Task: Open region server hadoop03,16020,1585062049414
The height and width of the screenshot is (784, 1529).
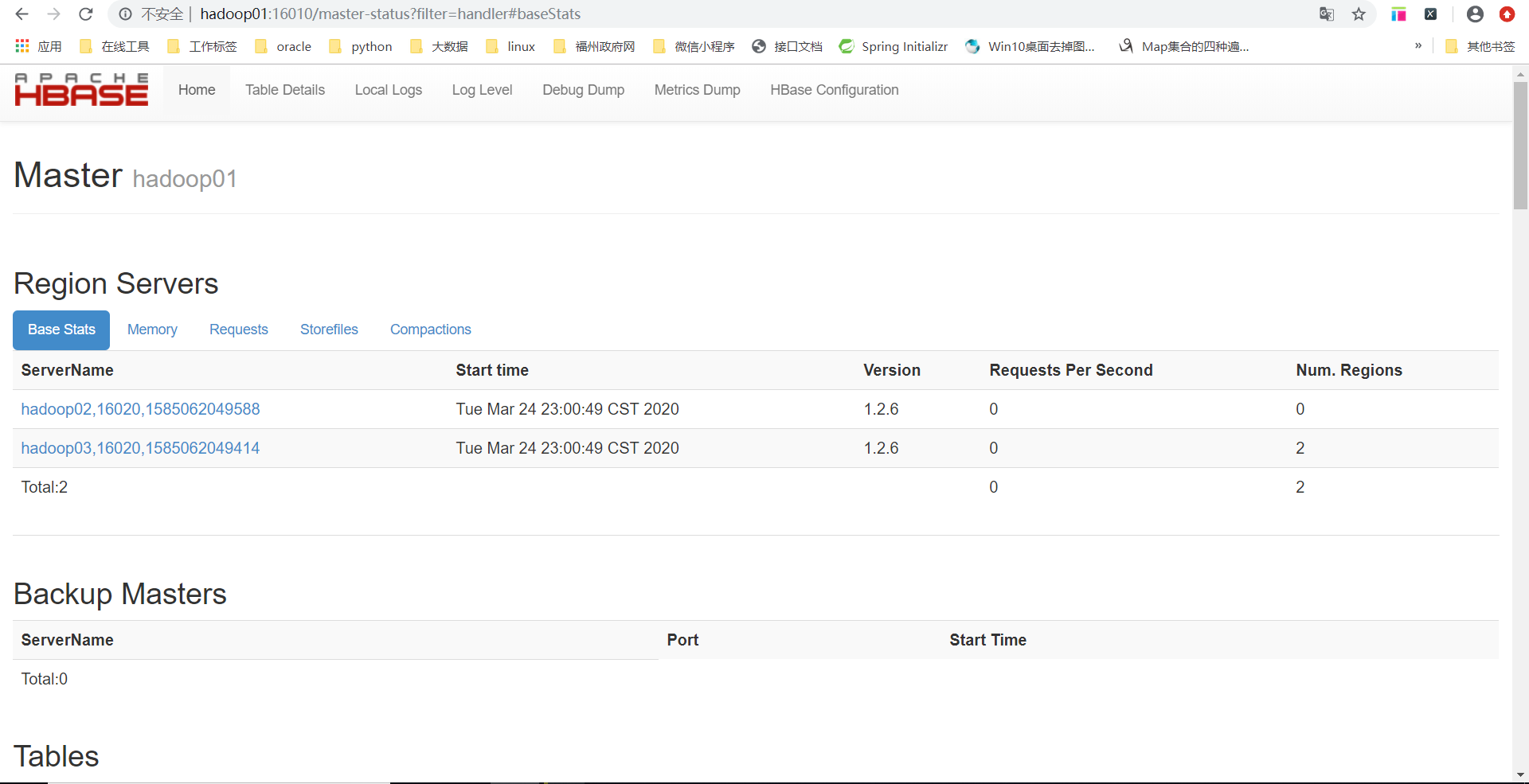Action: point(140,448)
